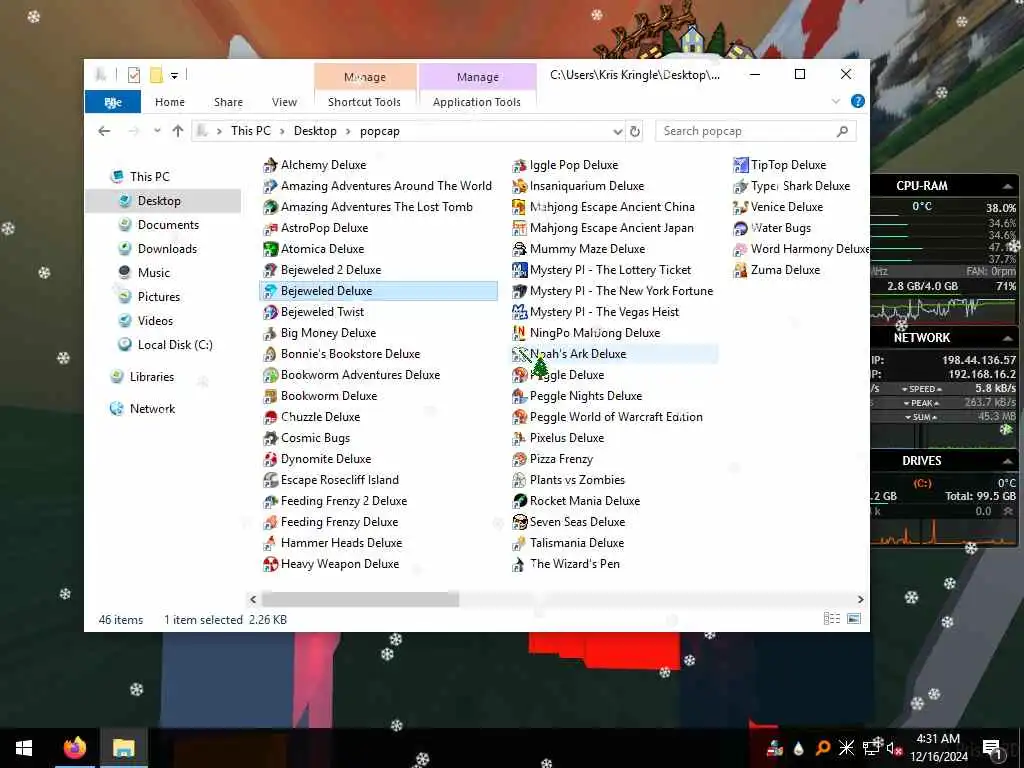Click the horizontal scrollbar thumb

point(360,600)
